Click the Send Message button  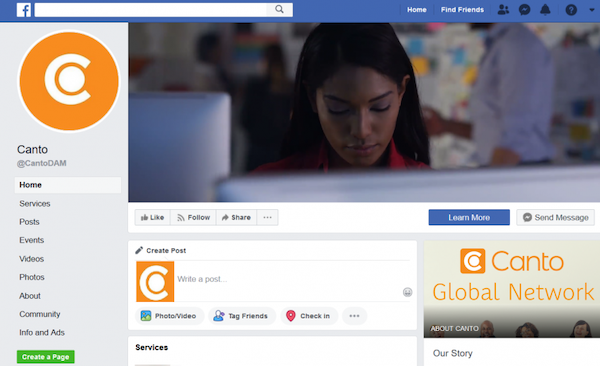click(555, 217)
